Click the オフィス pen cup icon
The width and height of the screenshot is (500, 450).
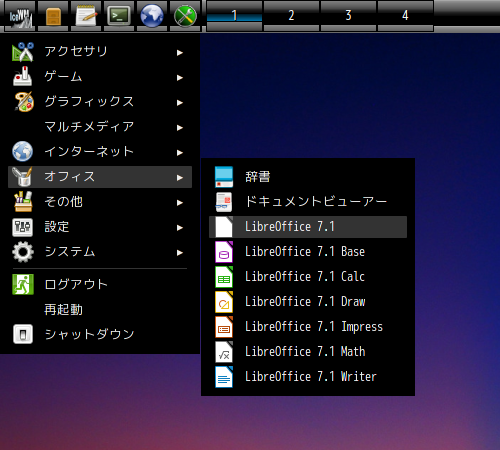(22, 177)
